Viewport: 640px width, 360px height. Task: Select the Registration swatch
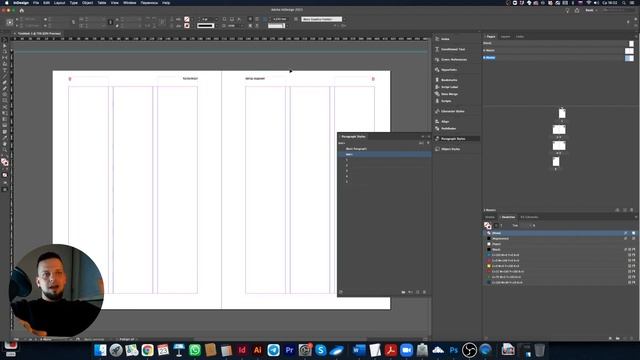pos(560,238)
